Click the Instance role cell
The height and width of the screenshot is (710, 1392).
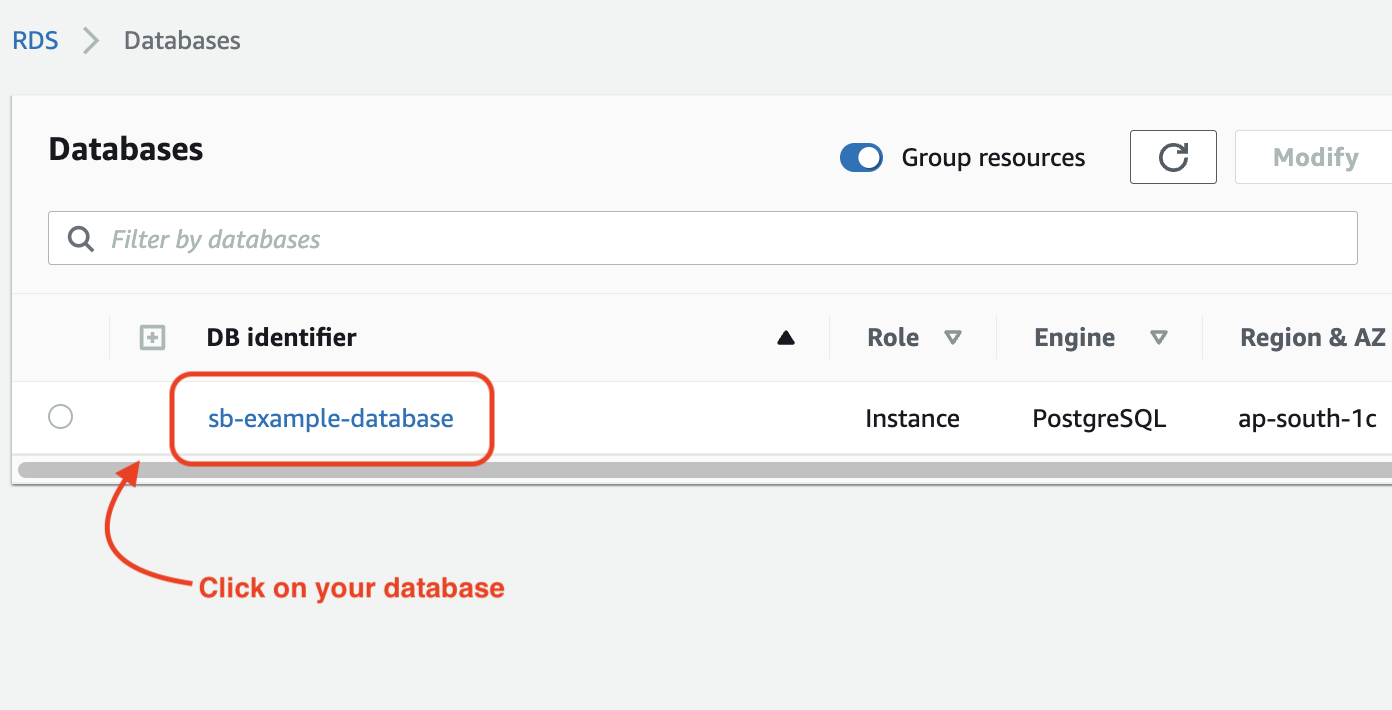coord(912,418)
